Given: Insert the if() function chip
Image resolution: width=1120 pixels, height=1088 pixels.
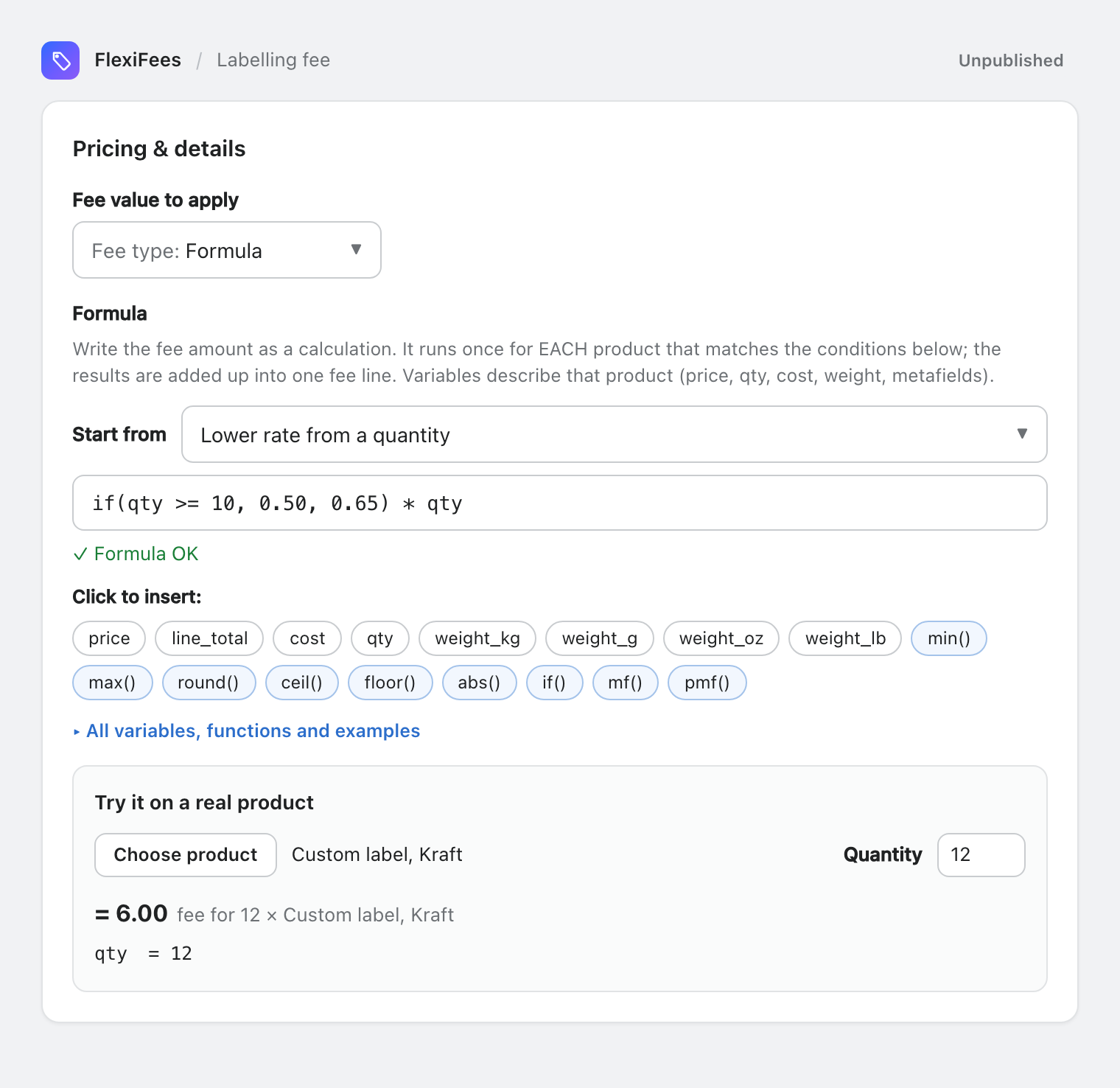Looking at the screenshot, I should pyautogui.click(x=554, y=683).
